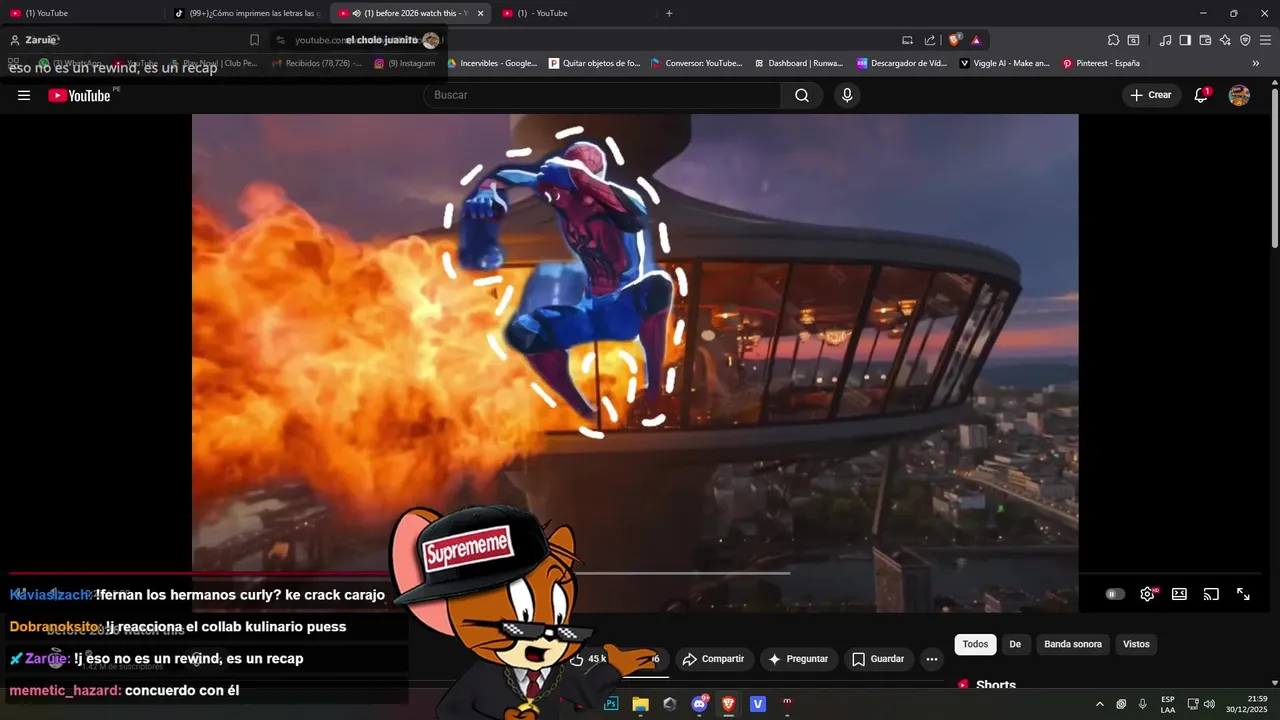Viewport: 1280px width, 720px height.
Task: Switch to the last '(1) - YouTube' tab
Action: tap(577, 13)
